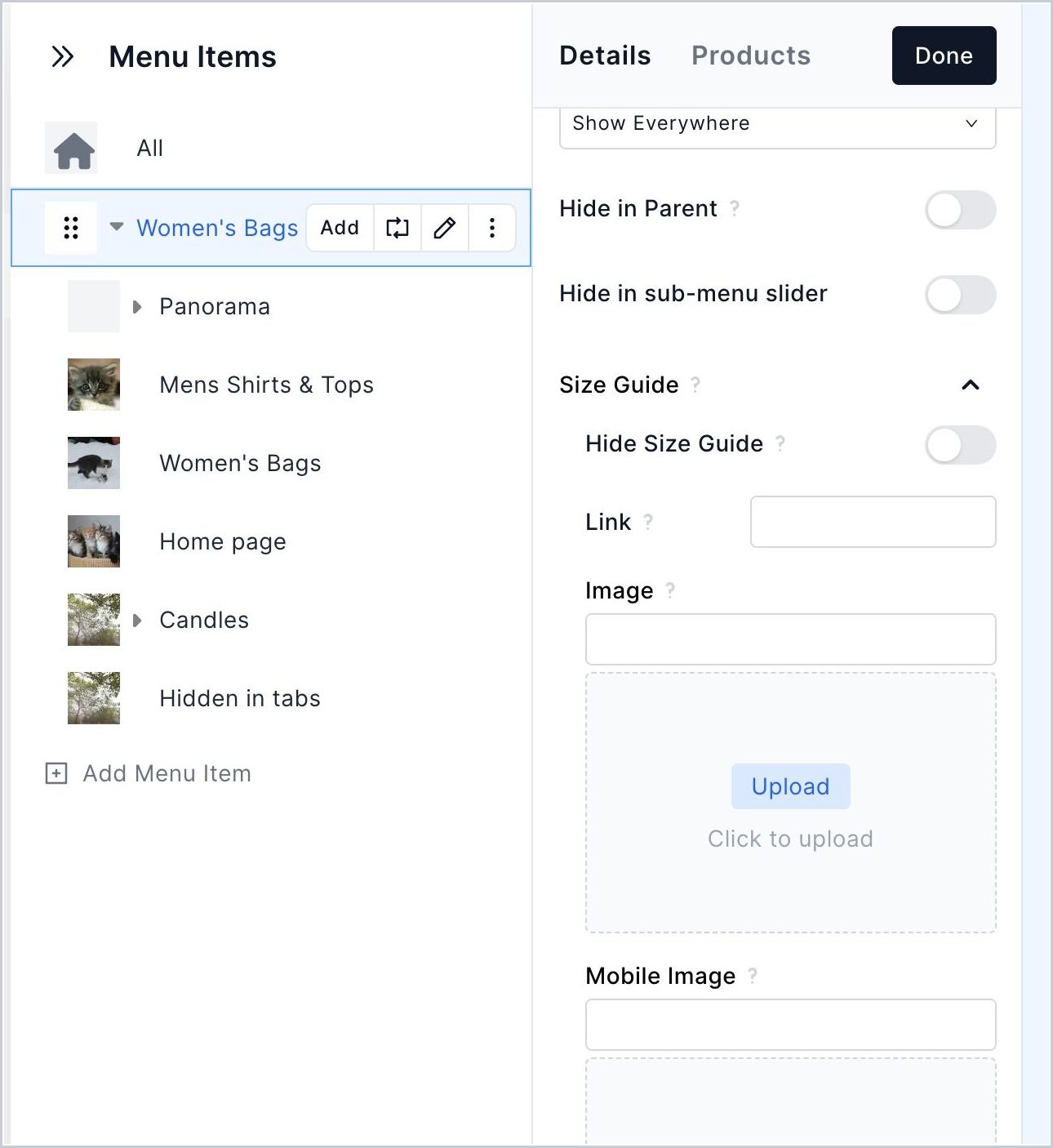Click the Upload button in Image area
Image resolution: width=1053 pixels, height=1148 pixels.
click(790, 786)
